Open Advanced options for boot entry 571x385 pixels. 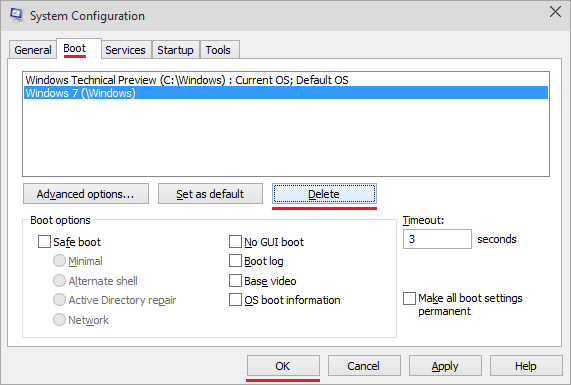[x=86, y=194]
